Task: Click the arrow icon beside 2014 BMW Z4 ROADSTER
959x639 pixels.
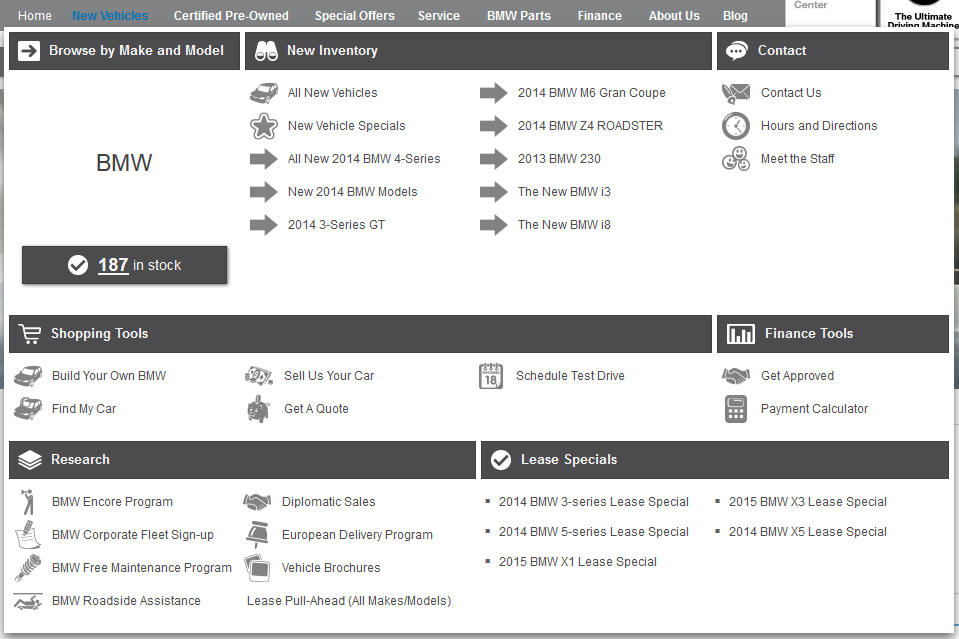Action: coord(494,126)
